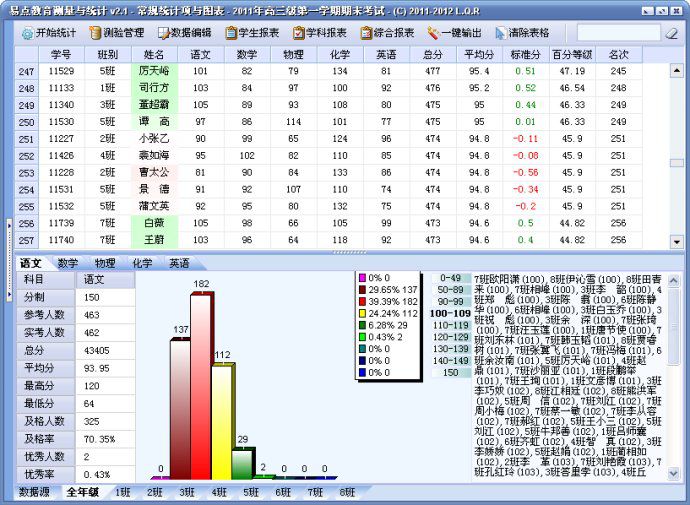This screenshot has height=505, width=690.
Task: Click row header number 251
Action: point(26,139)
